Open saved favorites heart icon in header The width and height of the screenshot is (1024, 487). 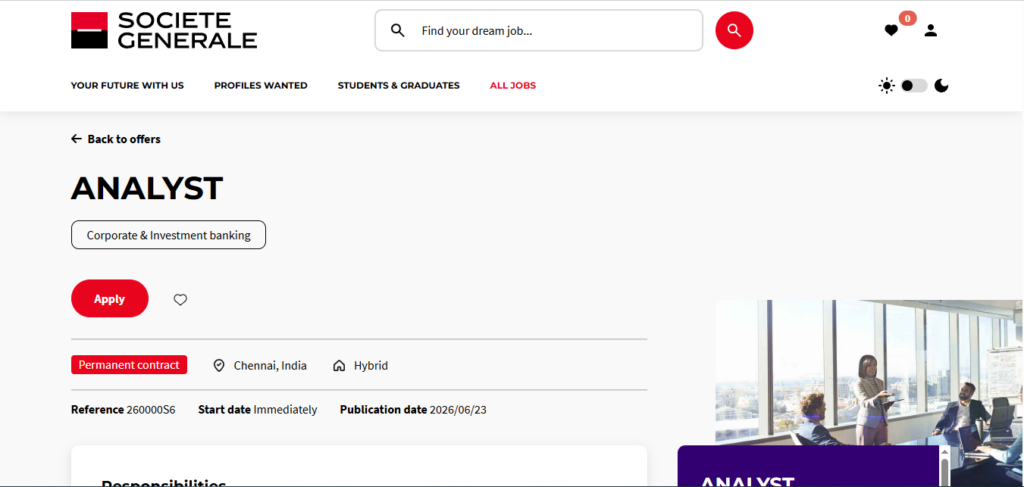891,30
